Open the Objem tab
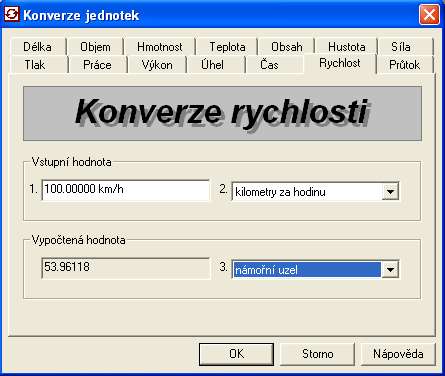Image resolution: width=445 pixels, height=376 pixels. pyautogui.click(x=95, y=47)
